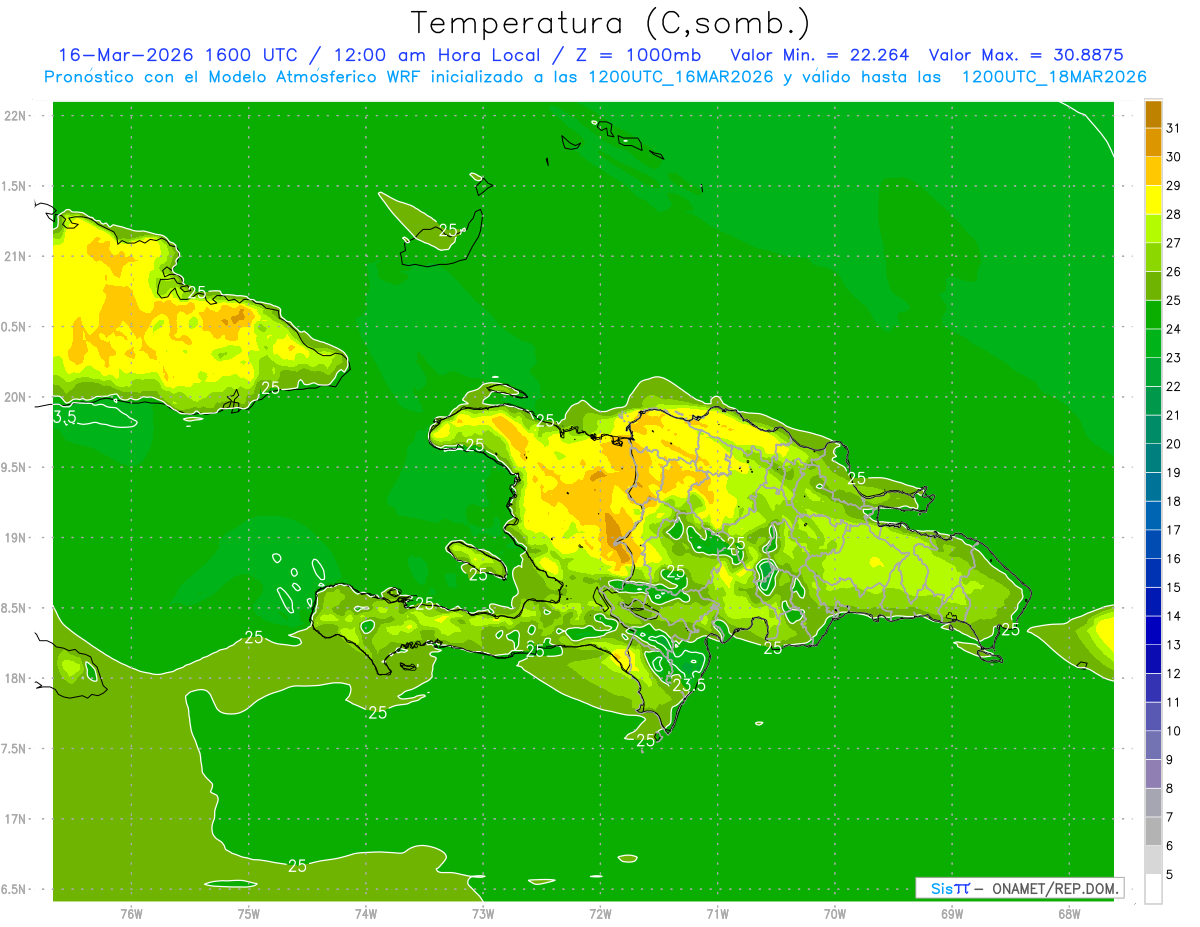
Task: Click the legend value 31
Action: pos(1174,127)
